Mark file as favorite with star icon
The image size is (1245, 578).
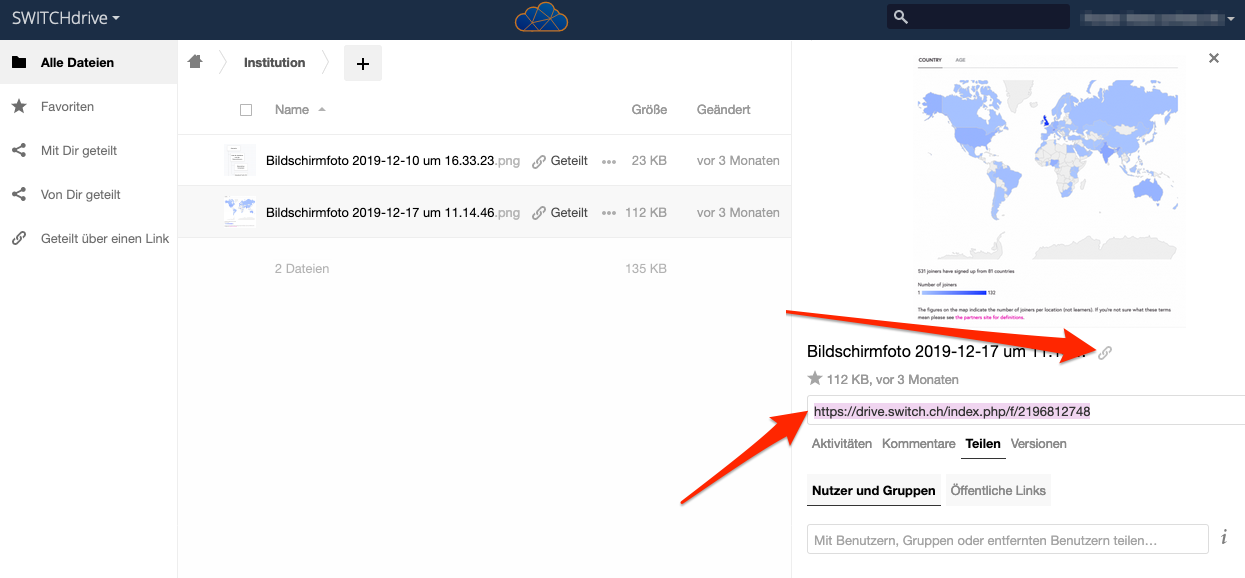tap(815, 379)
